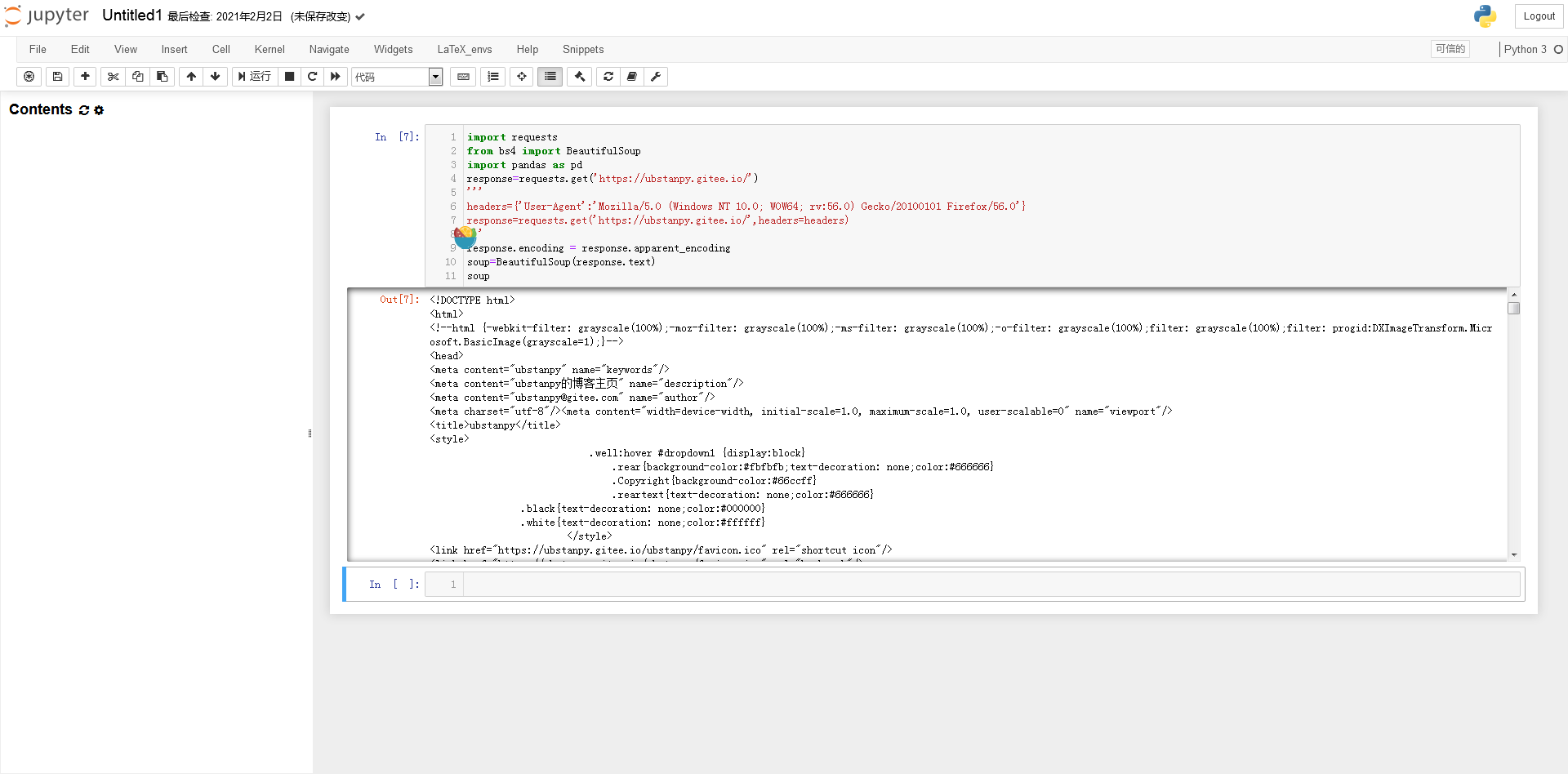Screen dimensions: 1568x774
Task: Move selected cell down
Action: (216, 77)
